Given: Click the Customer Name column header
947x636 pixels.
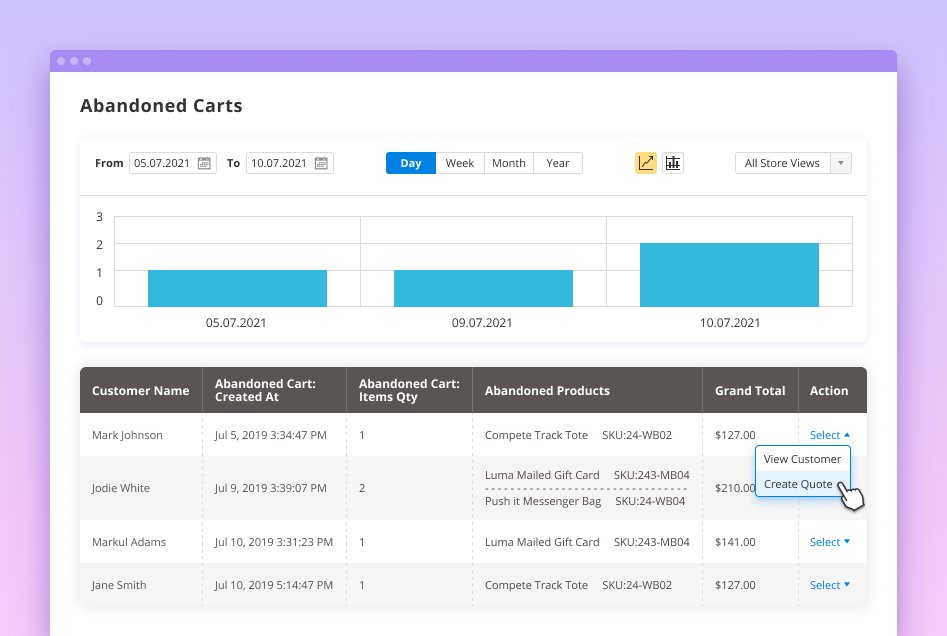Looking at the screenshot, I should (x=141, y=391).
